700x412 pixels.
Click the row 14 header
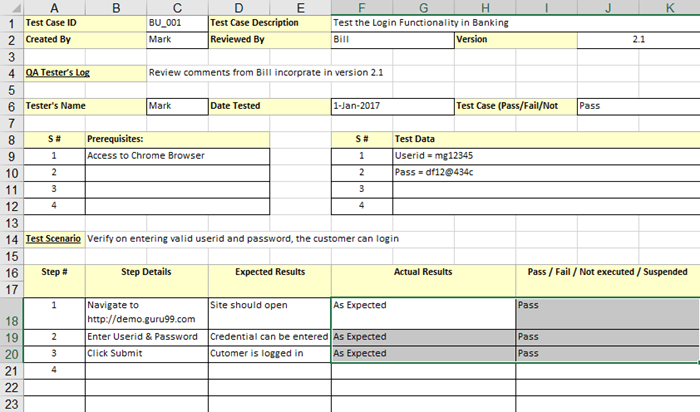(x=10, y=238)
